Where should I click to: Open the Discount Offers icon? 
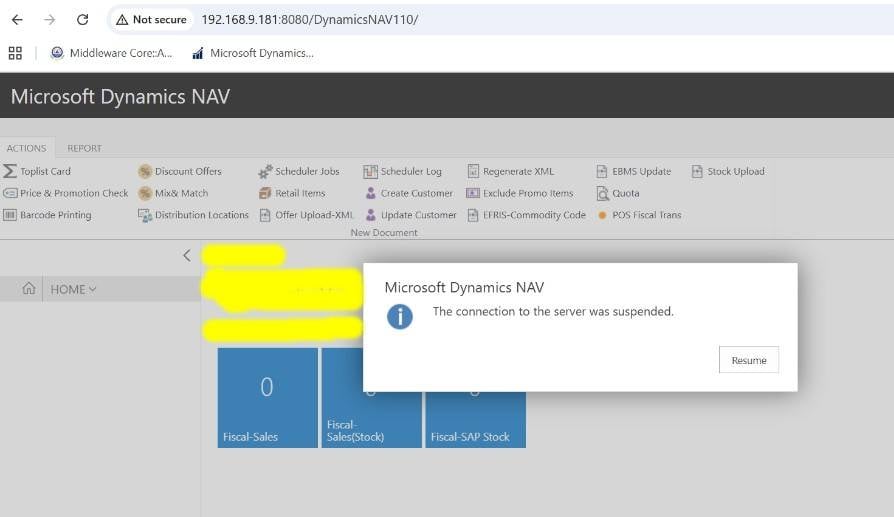145,171
